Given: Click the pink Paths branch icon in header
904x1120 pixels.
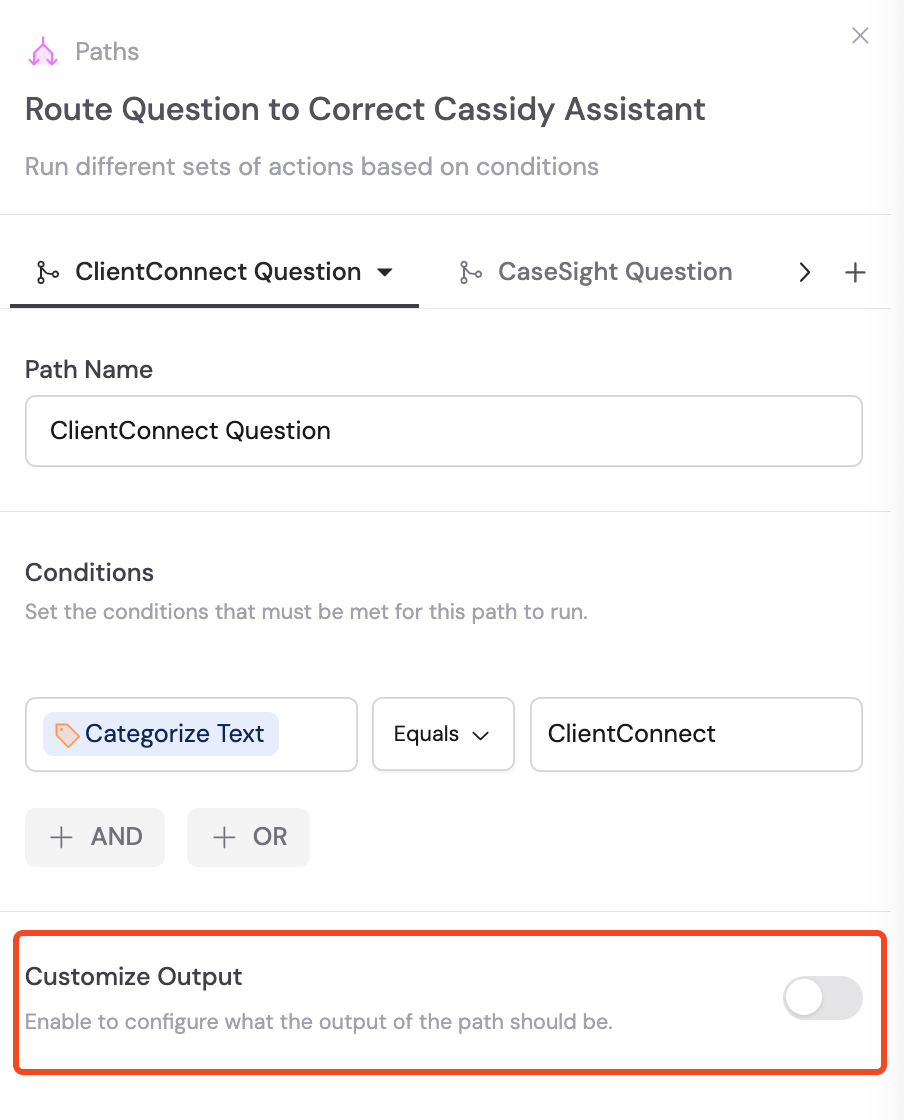Looking at the screenshot, I should [x=43, y=51].
